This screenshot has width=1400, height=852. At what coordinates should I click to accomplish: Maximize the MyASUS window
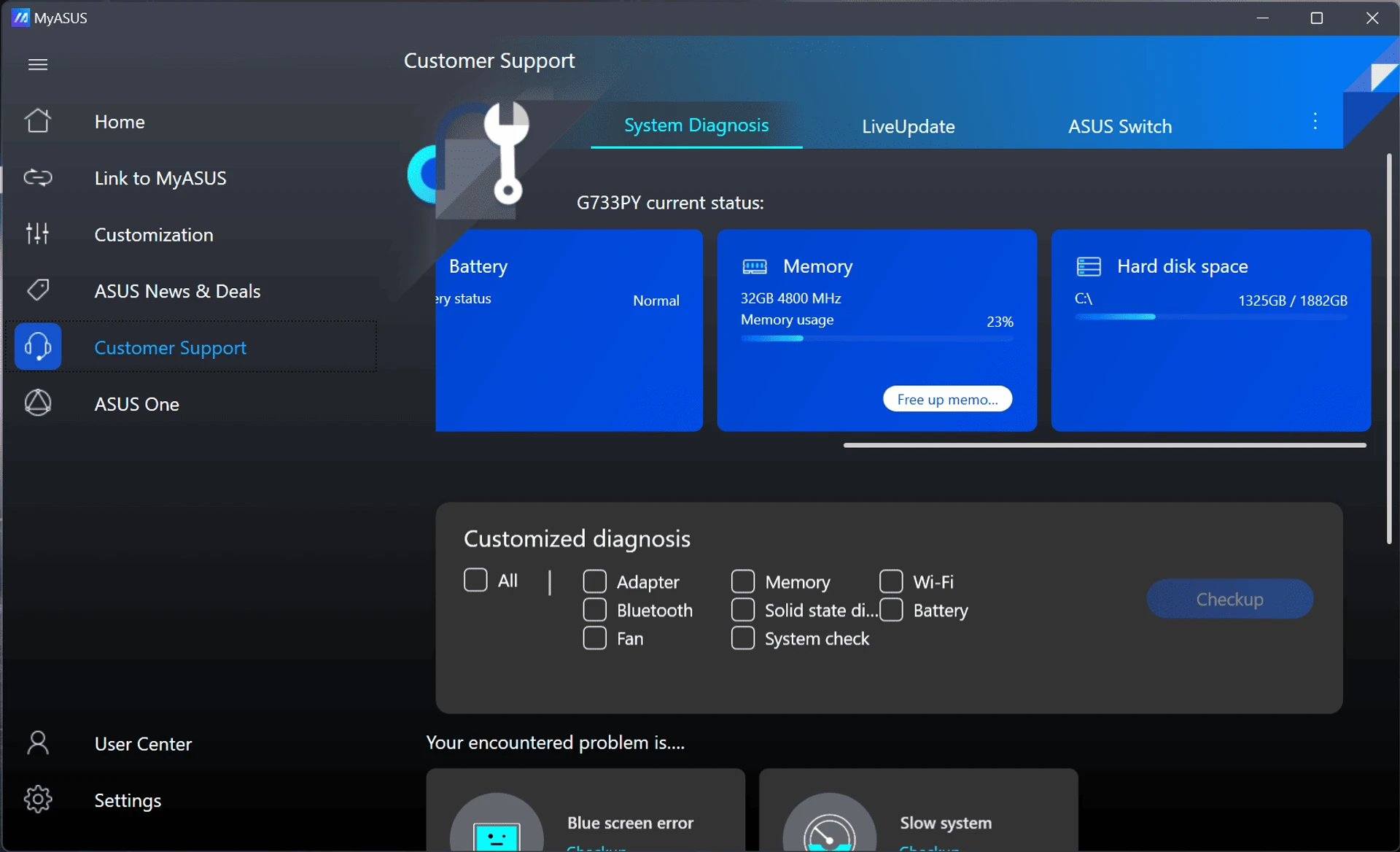click(x=1317, y=18)
